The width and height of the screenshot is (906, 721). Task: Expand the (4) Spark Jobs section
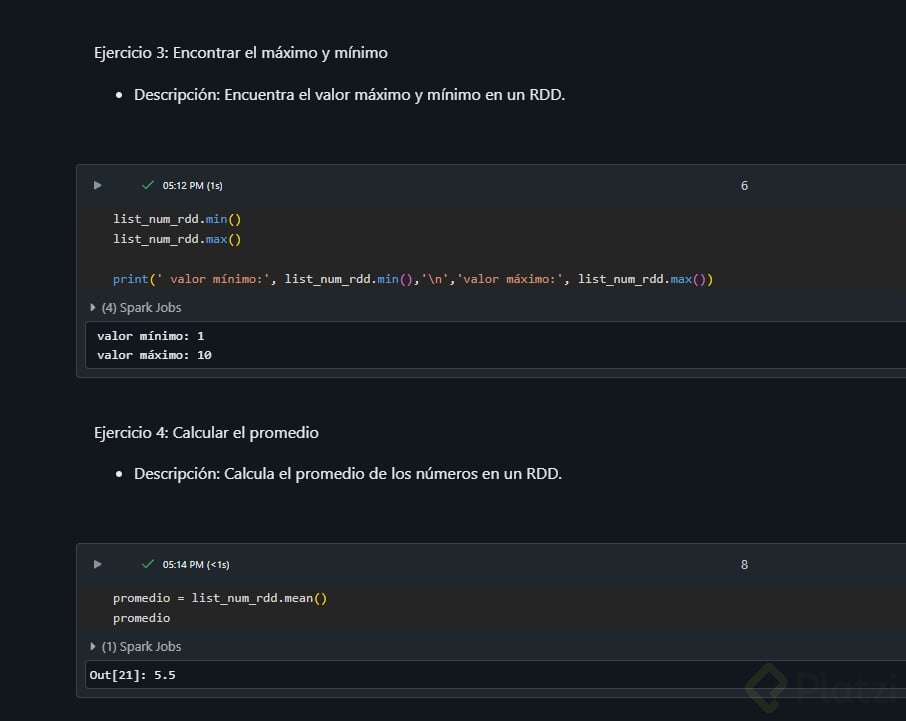tap(136, 308)
